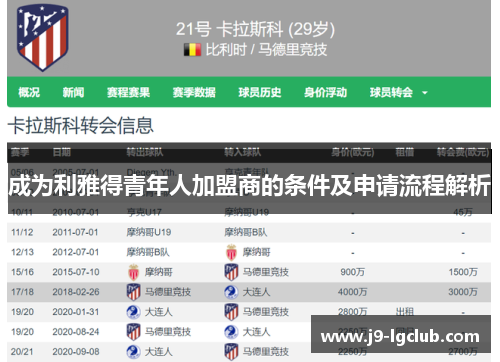
Task: Click the 3000万 transfer fee
Action: 463,292
